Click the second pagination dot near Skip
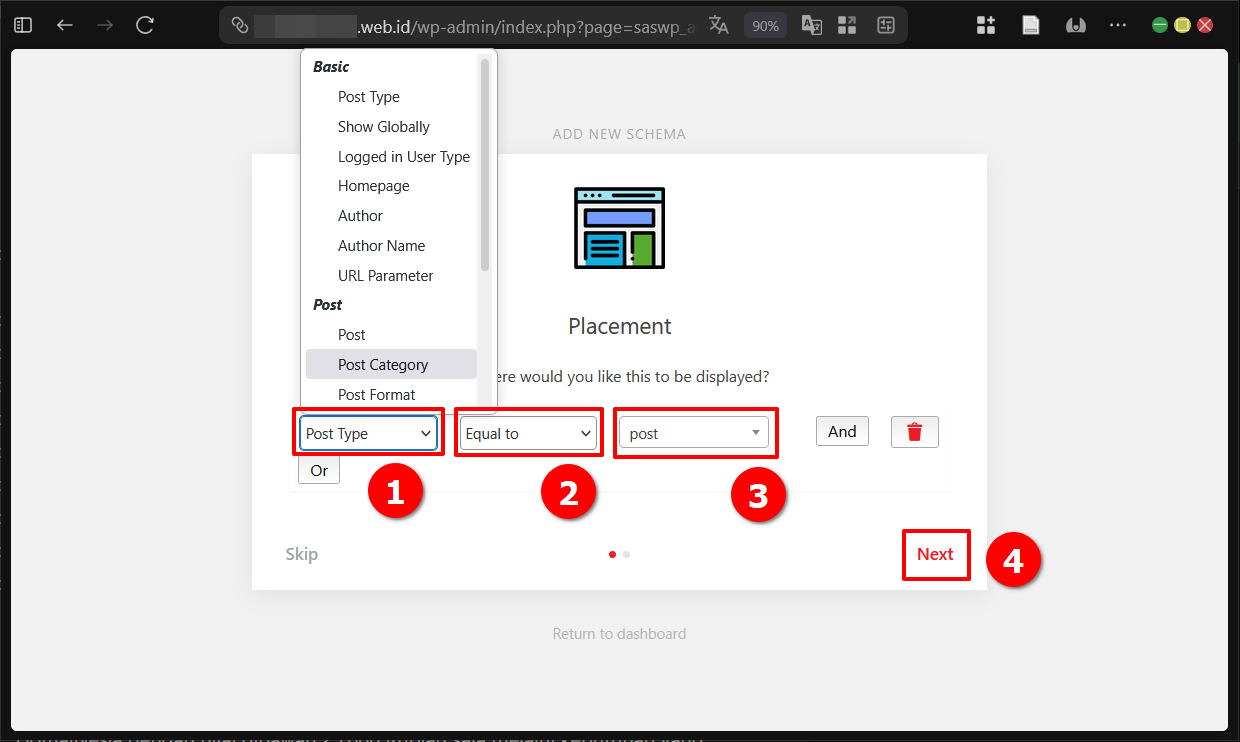This screenshot has height=742, width=1240. 626,554
